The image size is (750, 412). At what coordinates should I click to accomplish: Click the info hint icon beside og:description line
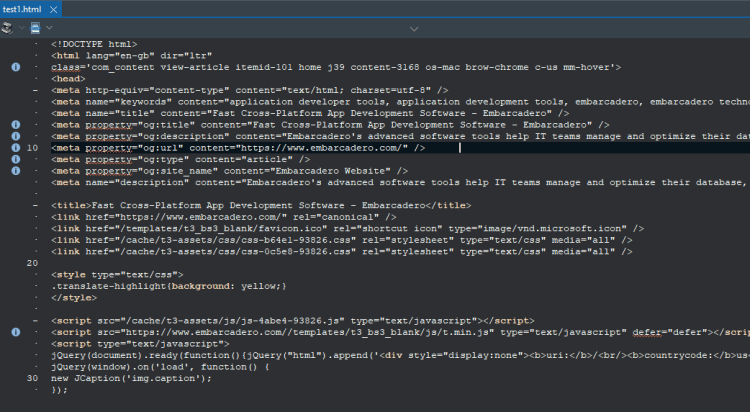coord(16,136)
